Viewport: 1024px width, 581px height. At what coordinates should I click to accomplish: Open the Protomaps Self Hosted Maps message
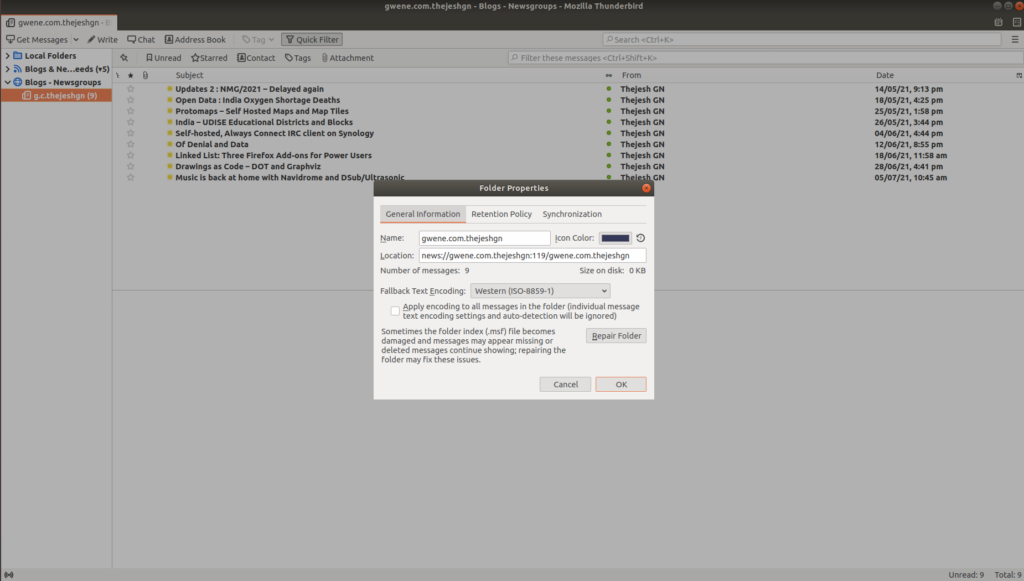point(262,111)
